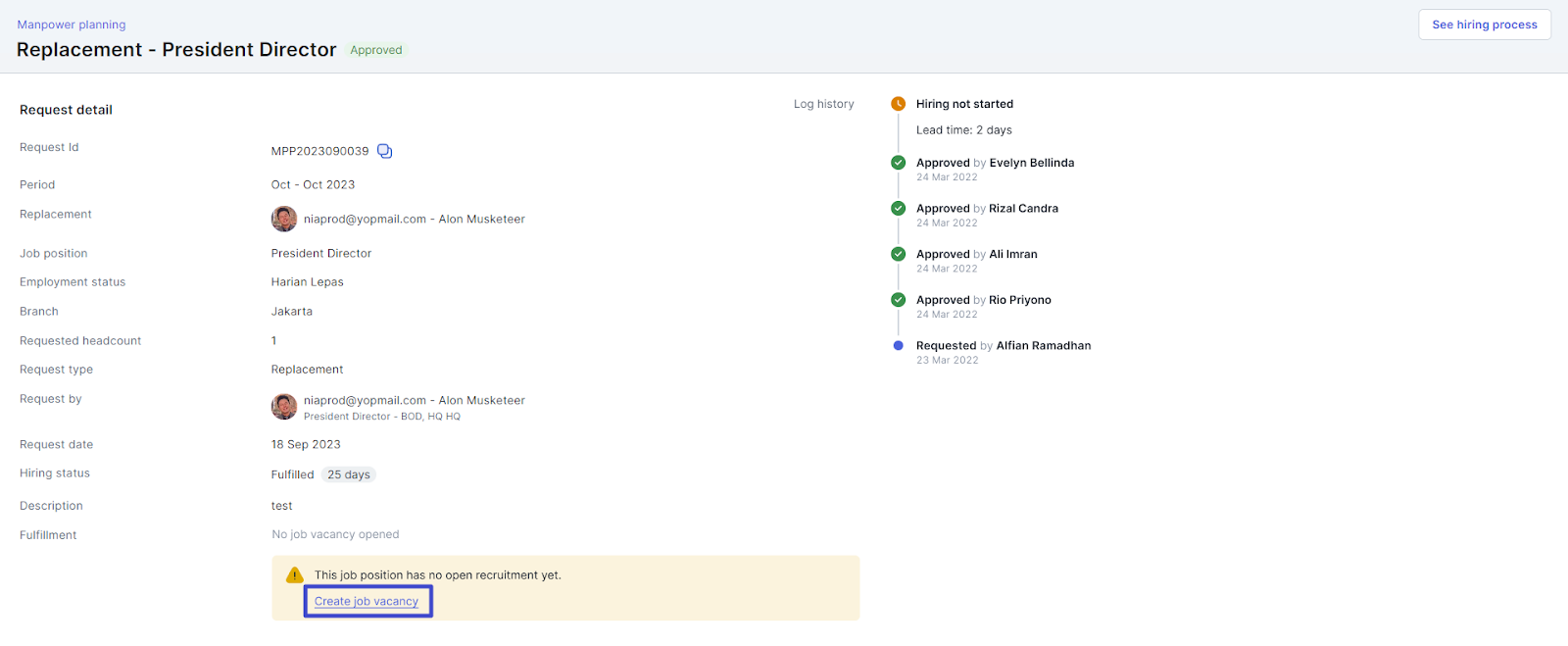The height and width of the screenshot is (646, 1568).
Task: Click green check icon beside Evelyn Bellinda approval
Action: (x=898, y=163)
